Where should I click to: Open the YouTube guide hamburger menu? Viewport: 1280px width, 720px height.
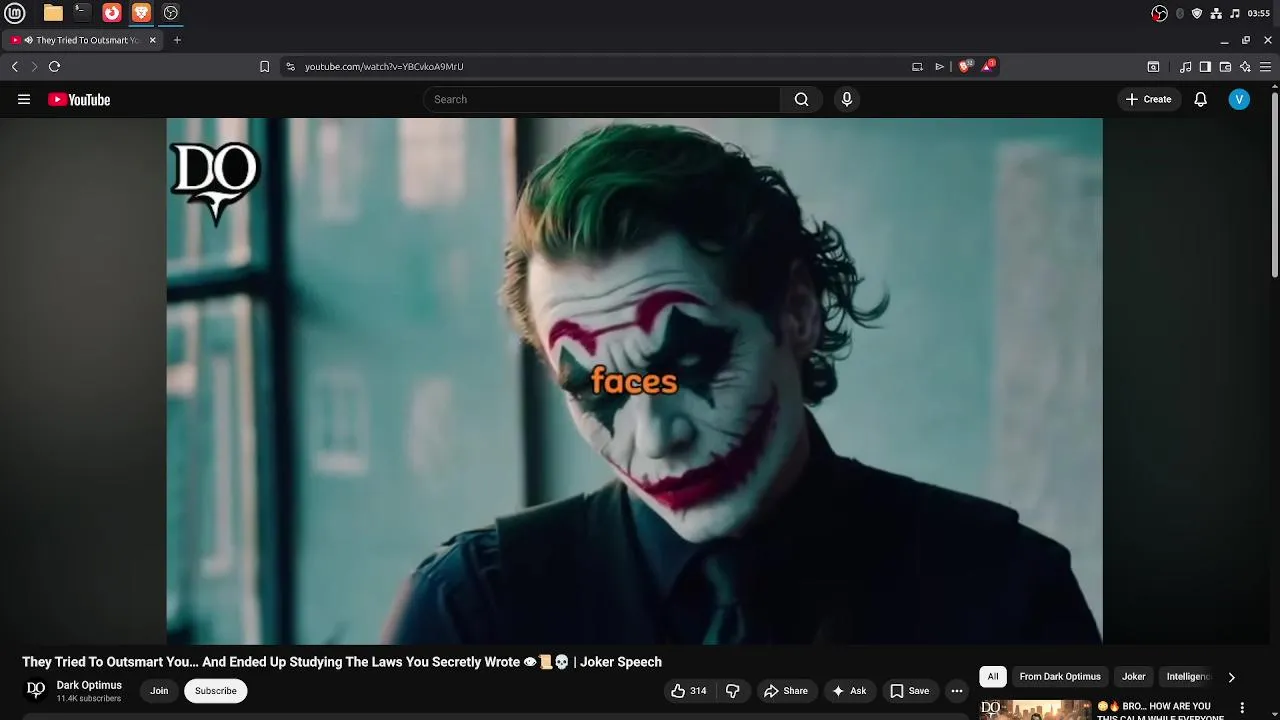24,99
